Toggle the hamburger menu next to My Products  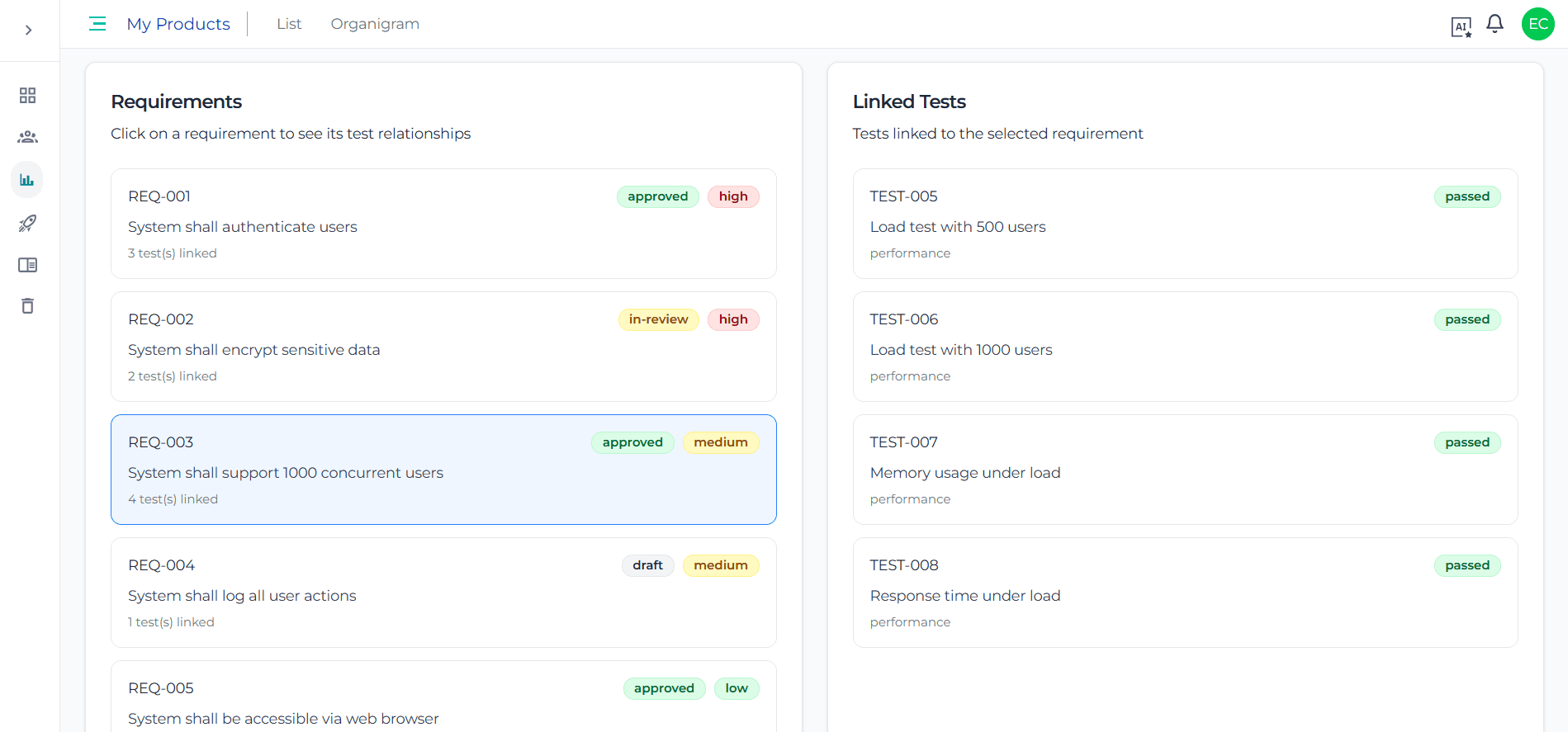point(97,24)
